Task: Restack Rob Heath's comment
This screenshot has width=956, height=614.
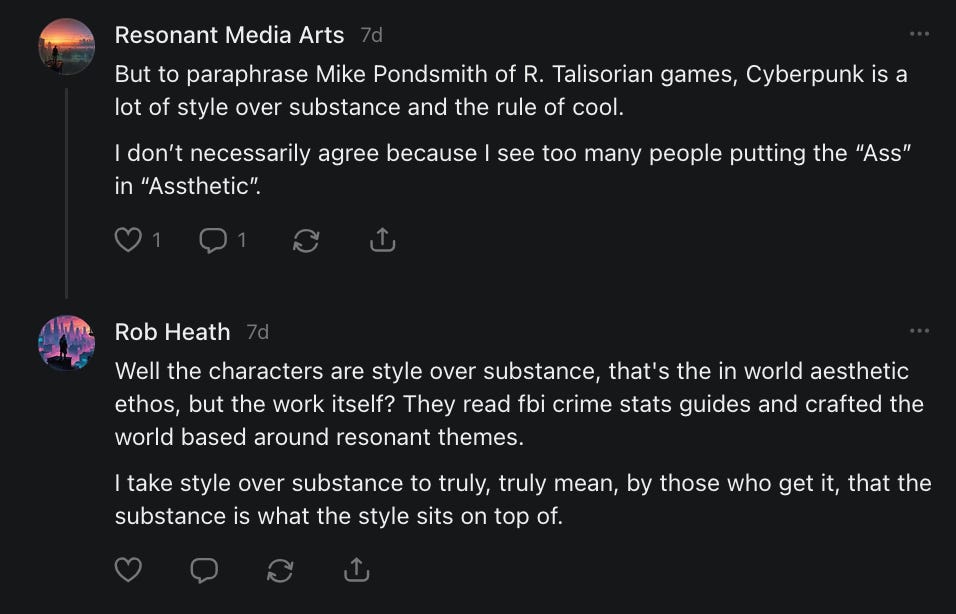Action: click(x=281, y=570)
